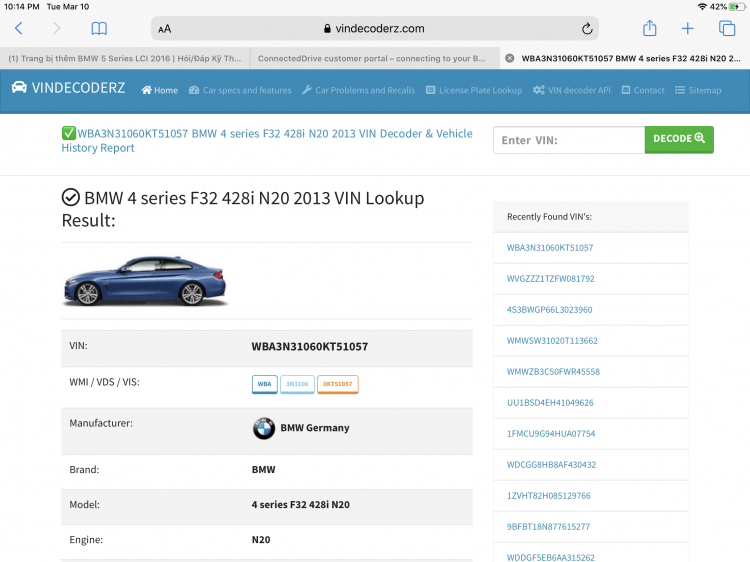This screenshot has height=562, width=750.
Task: Open the Sitemap link
Action: pos(698,90)
